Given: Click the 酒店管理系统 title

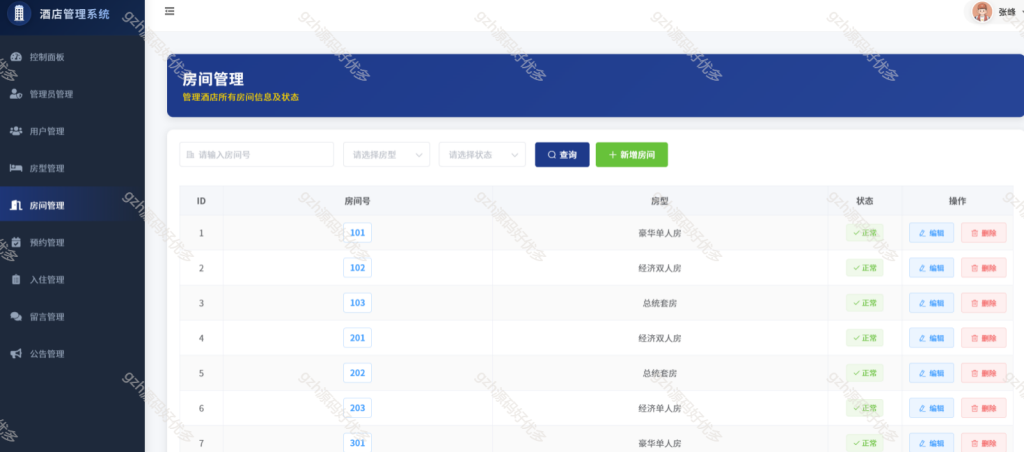Looking at the screenshot, I should click(75, 14).
